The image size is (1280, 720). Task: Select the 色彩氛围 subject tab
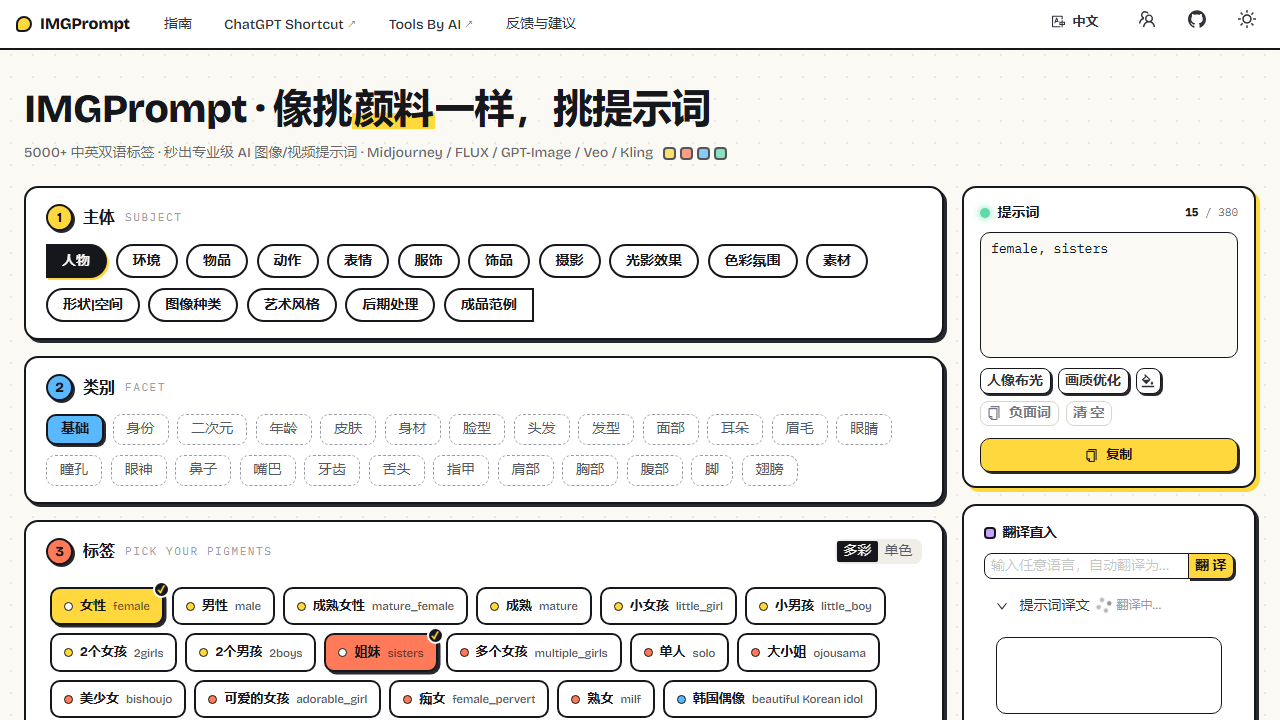(x=752, y=261)
